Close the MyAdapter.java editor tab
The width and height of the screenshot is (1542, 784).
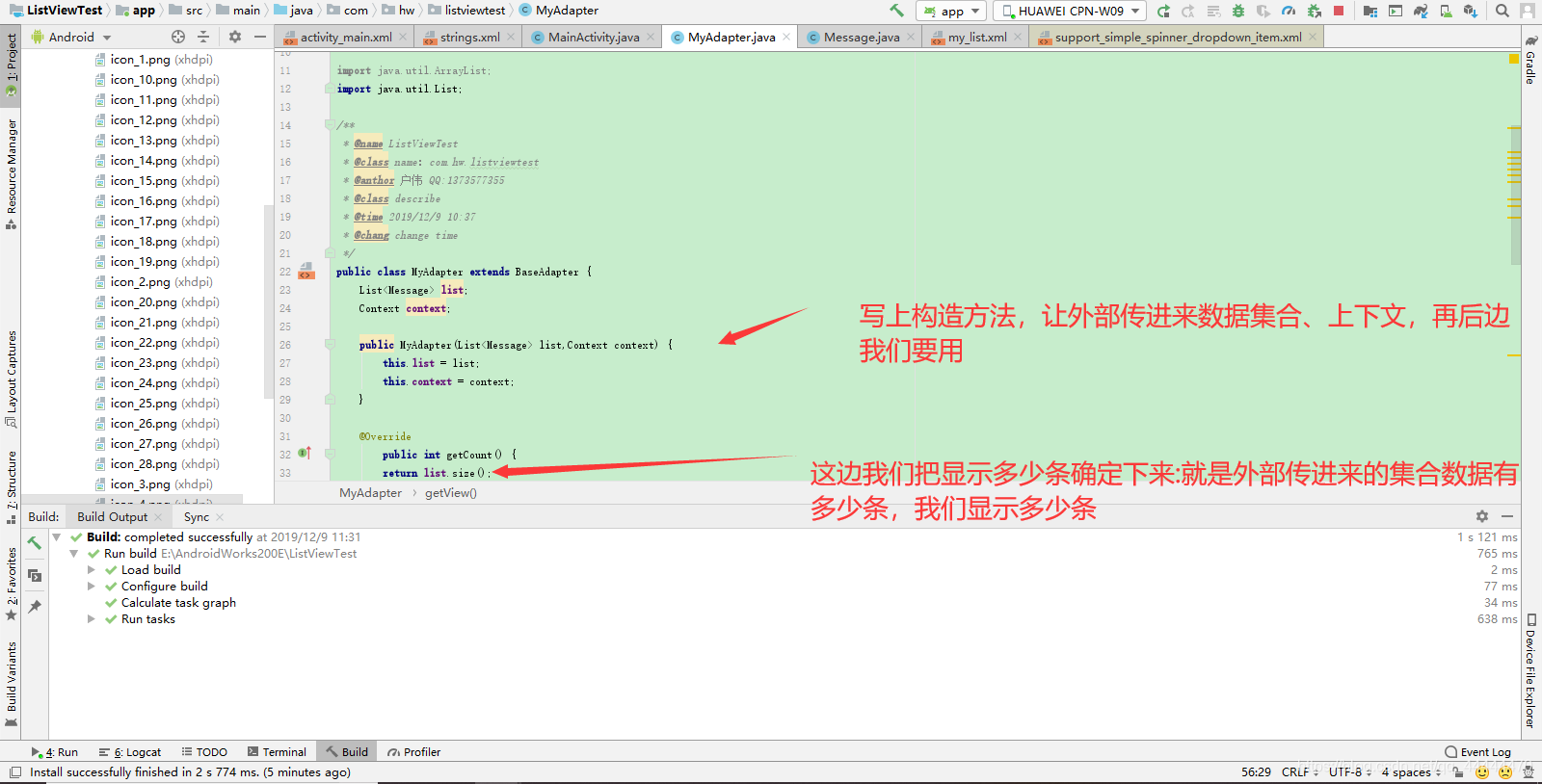[x=786, y=37]
